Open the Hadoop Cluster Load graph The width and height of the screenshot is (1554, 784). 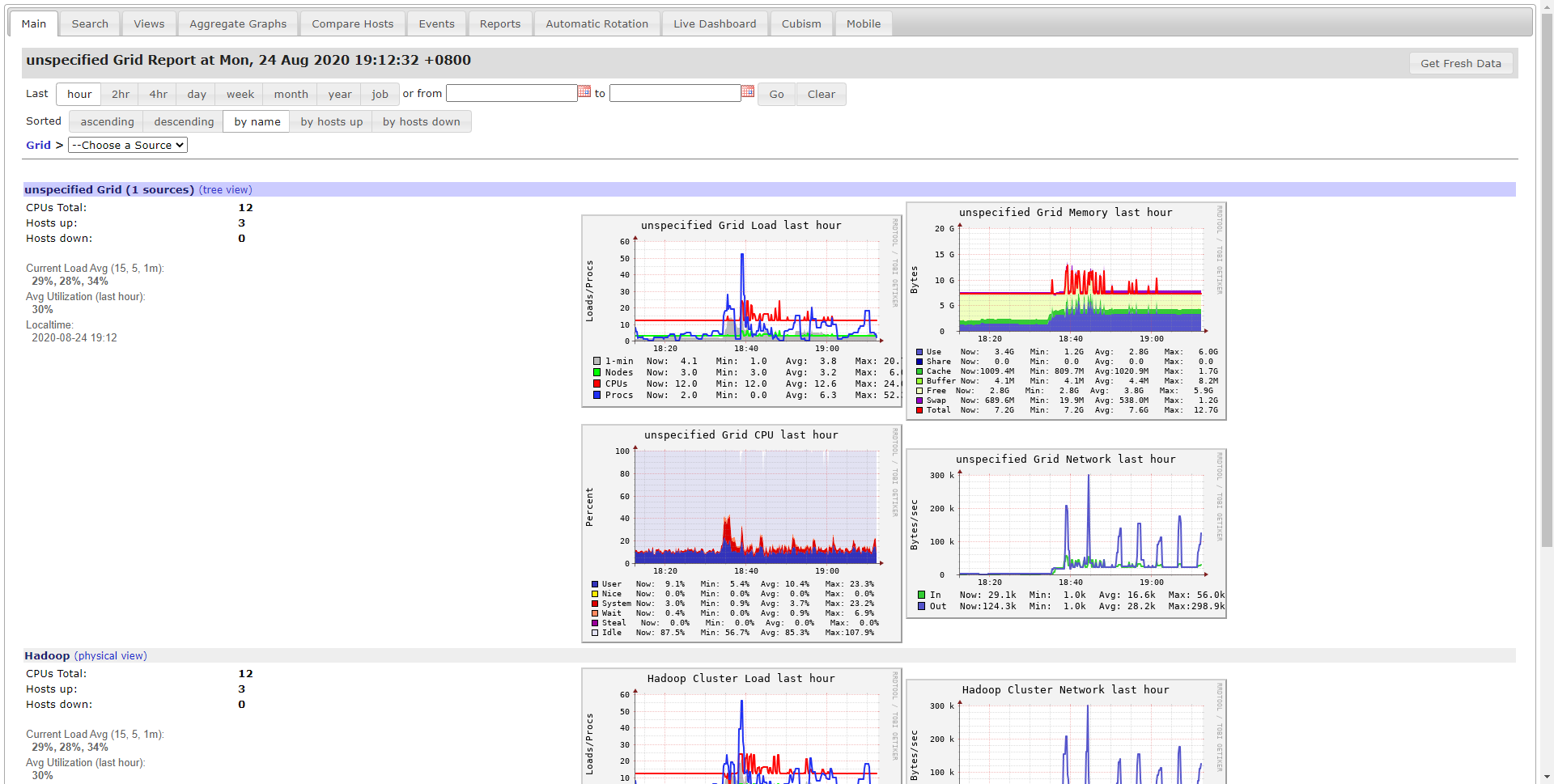coord(741,726)
